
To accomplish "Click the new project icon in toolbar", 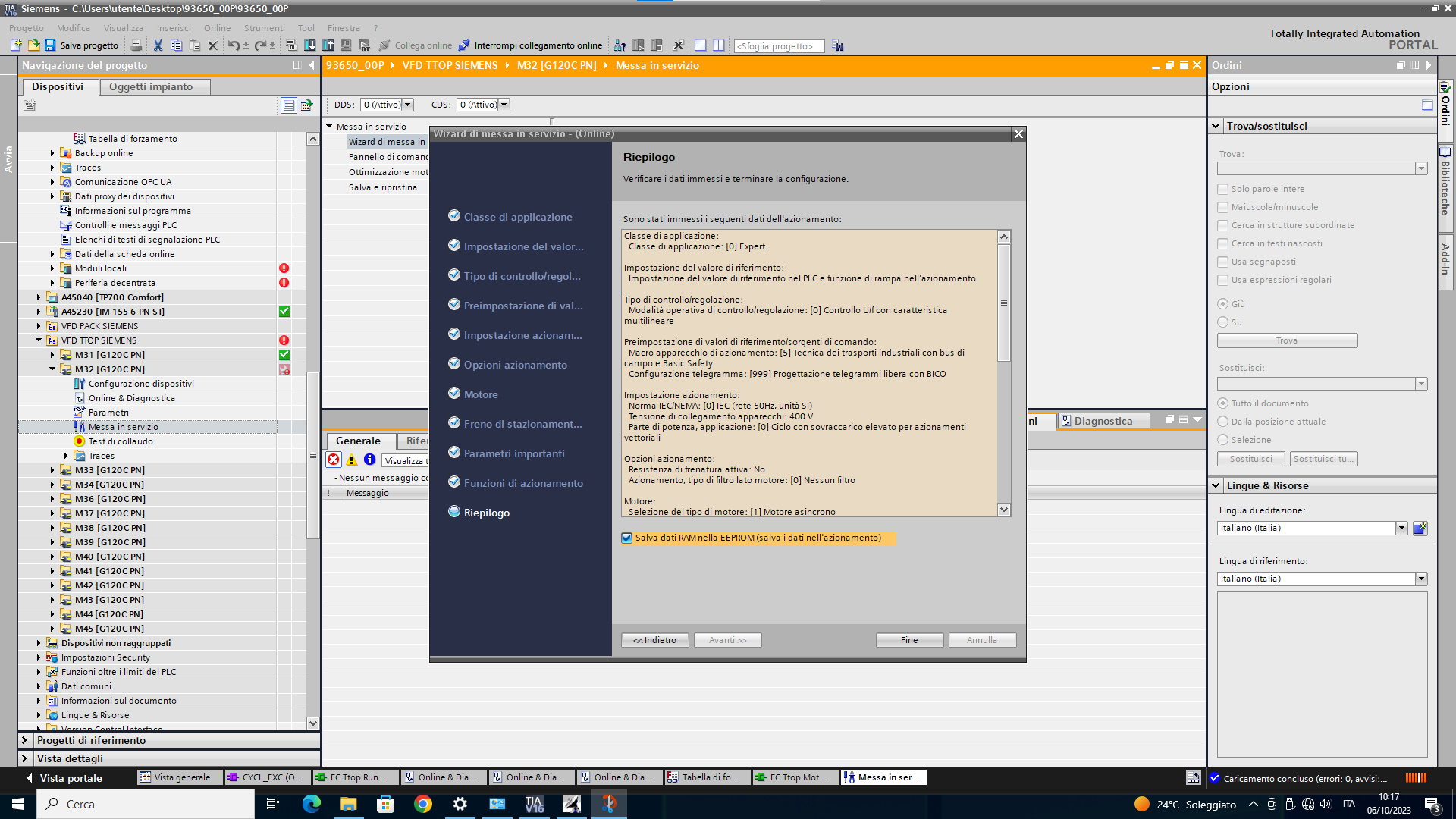I will 16,45.
